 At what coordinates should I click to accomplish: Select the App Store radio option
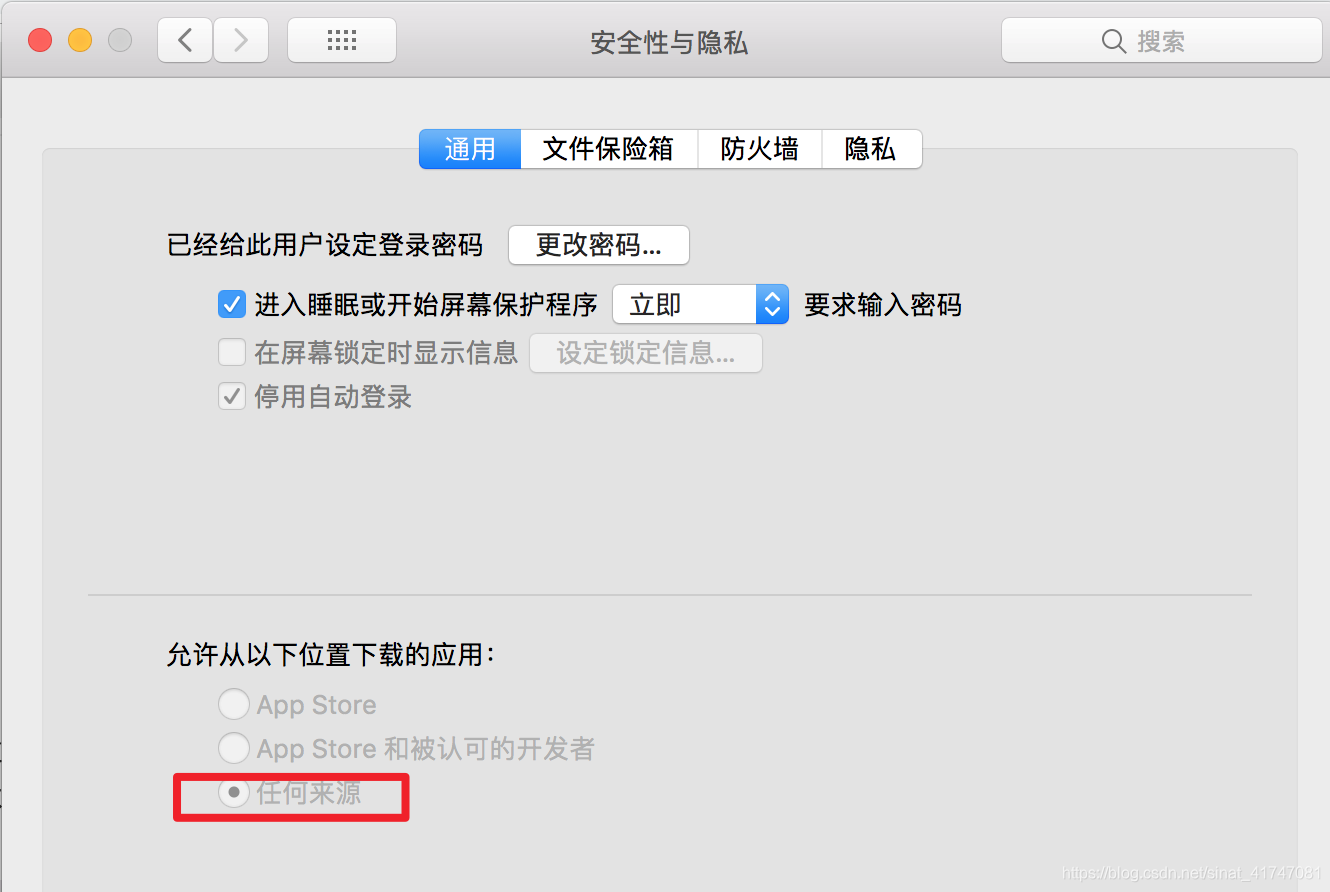click(234, 705)
